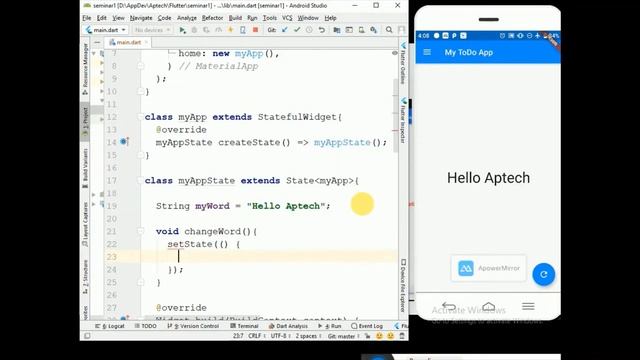Image resolution: width=640 pixels, height=360 pixels.
Task: Open the Event Log tool window
Action: [x=367, y=326]
